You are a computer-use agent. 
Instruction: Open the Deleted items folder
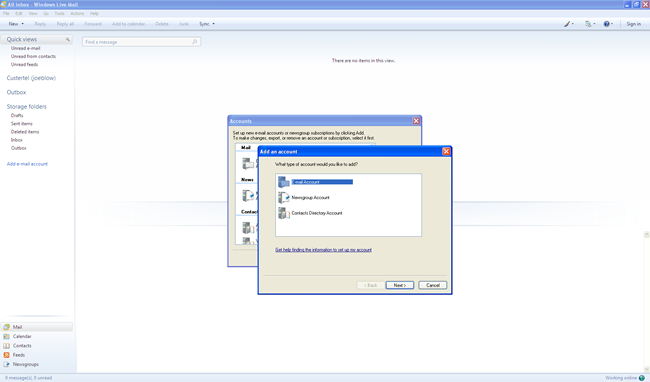point(25,132)
